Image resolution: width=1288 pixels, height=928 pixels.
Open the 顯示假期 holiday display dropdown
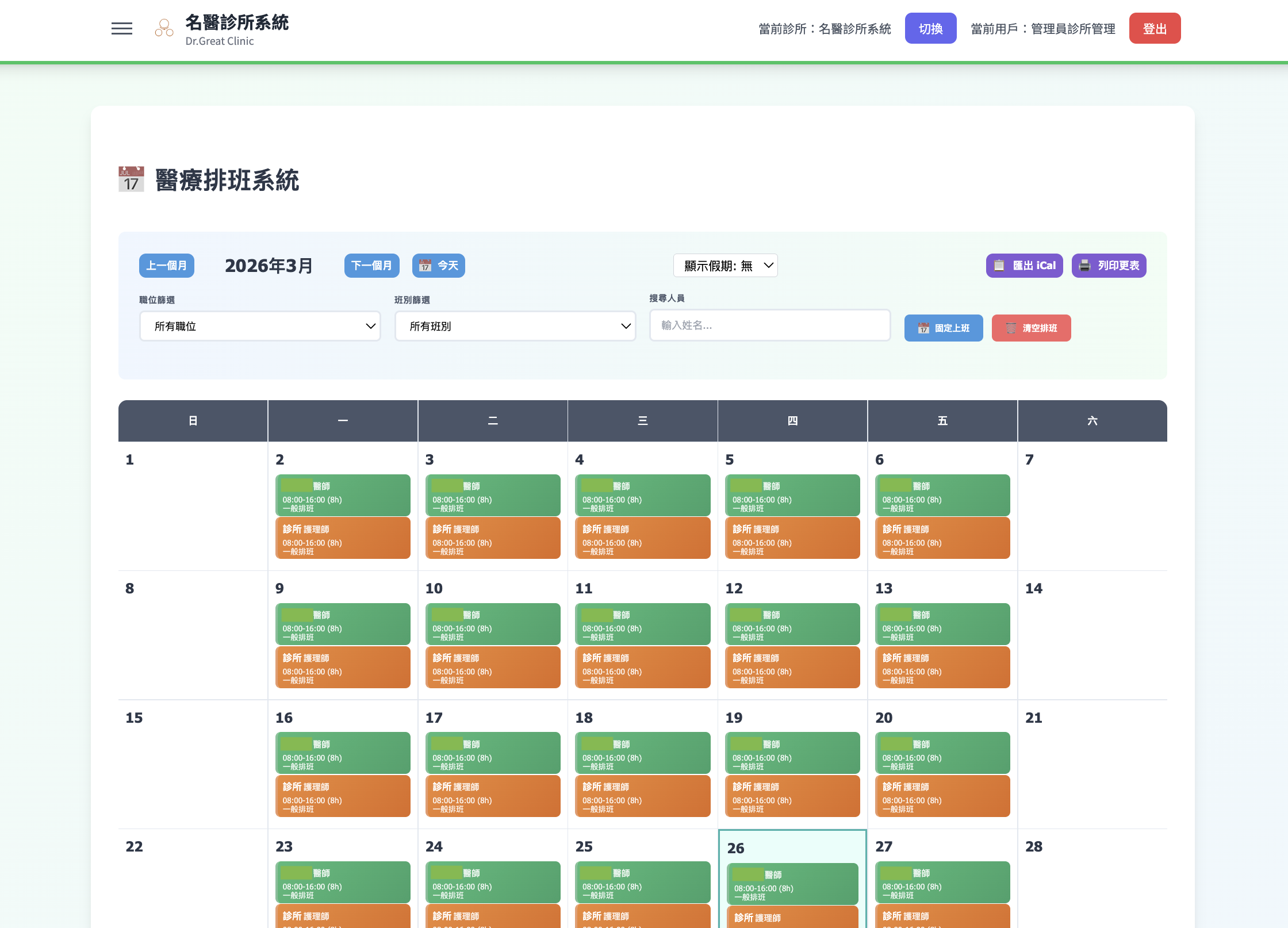tap(725, 265)
